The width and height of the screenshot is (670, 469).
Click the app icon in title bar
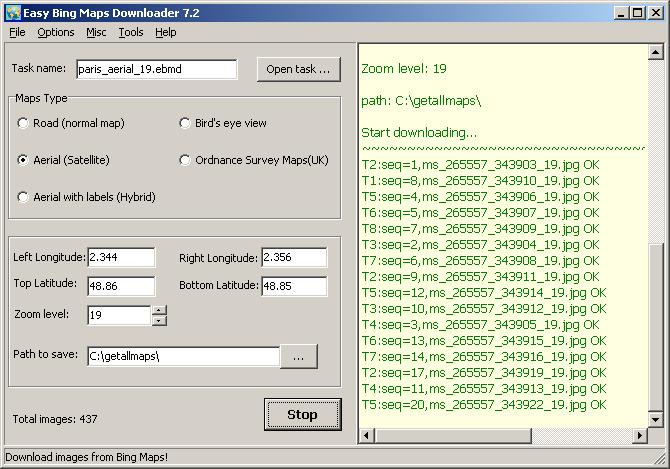click(x=13, y=13)
